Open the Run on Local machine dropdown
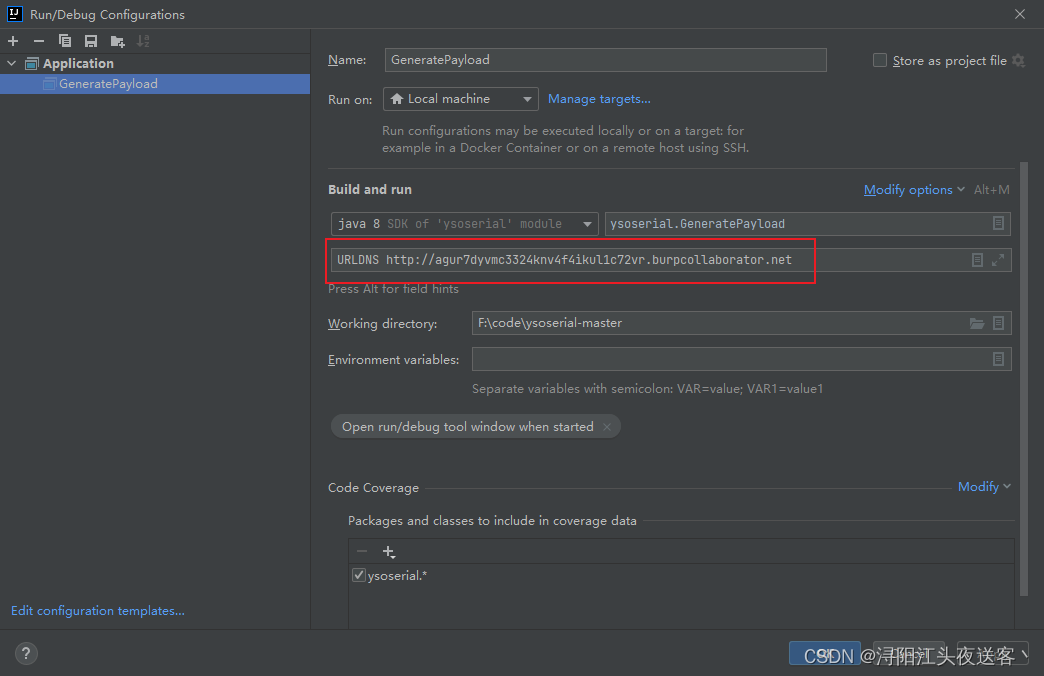The image size is (1044, 676). tap(461, 99)
